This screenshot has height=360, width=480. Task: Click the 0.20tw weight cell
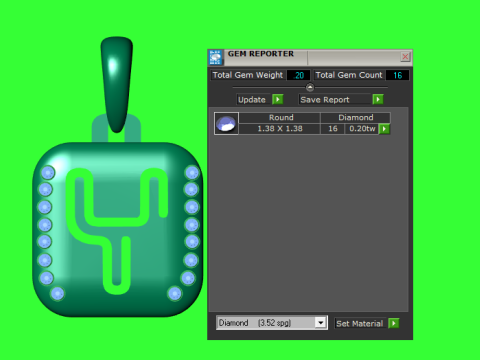[x=362, y=129]
